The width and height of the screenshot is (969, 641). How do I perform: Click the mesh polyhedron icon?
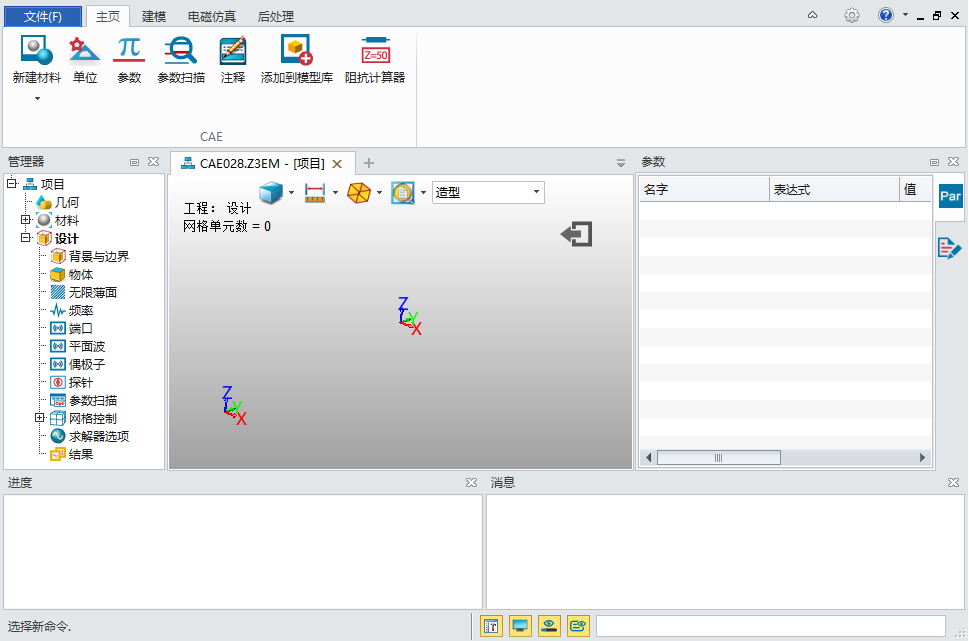359,193
